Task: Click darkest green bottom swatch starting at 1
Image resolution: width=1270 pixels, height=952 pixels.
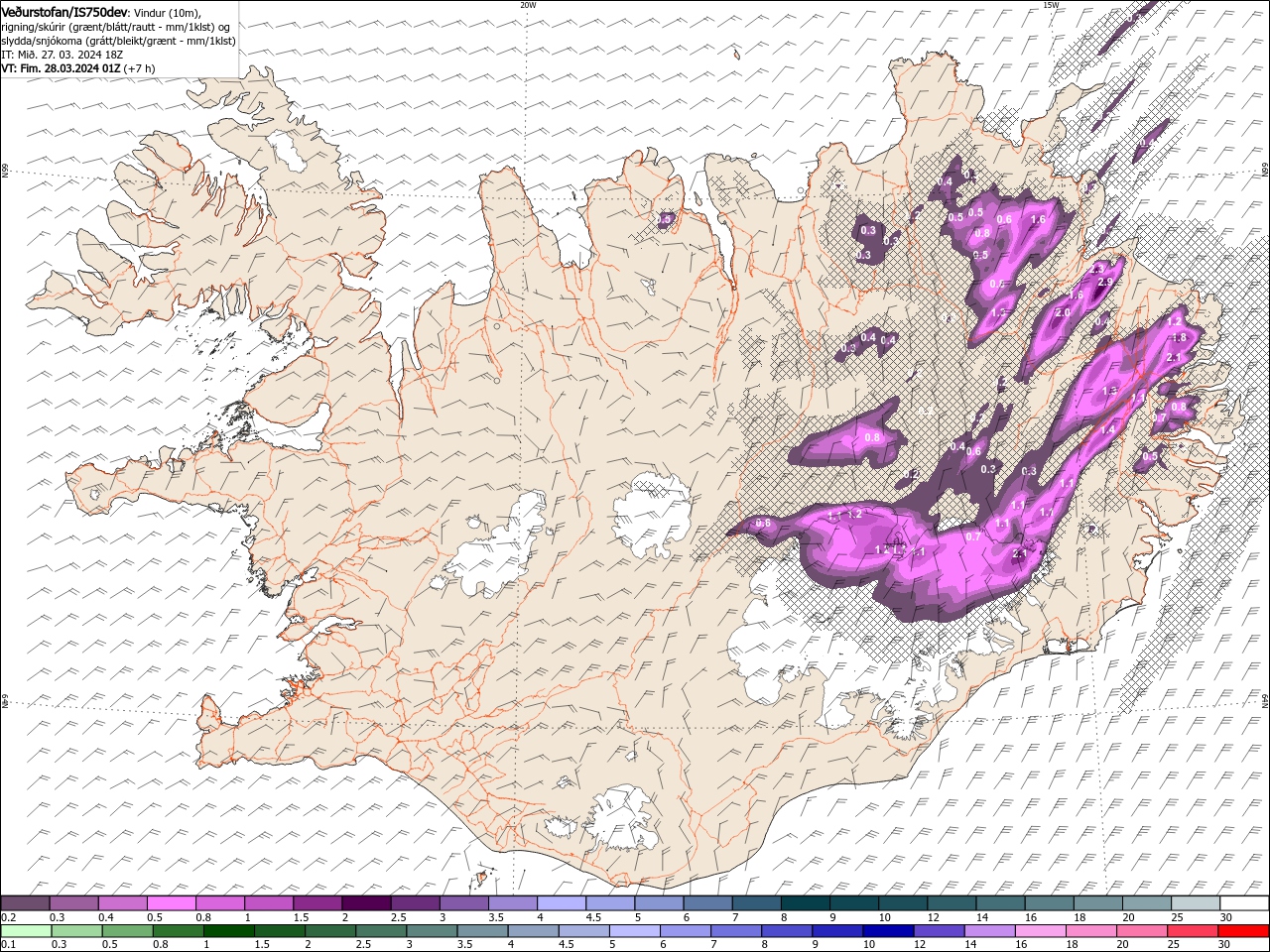Action: point(229,931)
